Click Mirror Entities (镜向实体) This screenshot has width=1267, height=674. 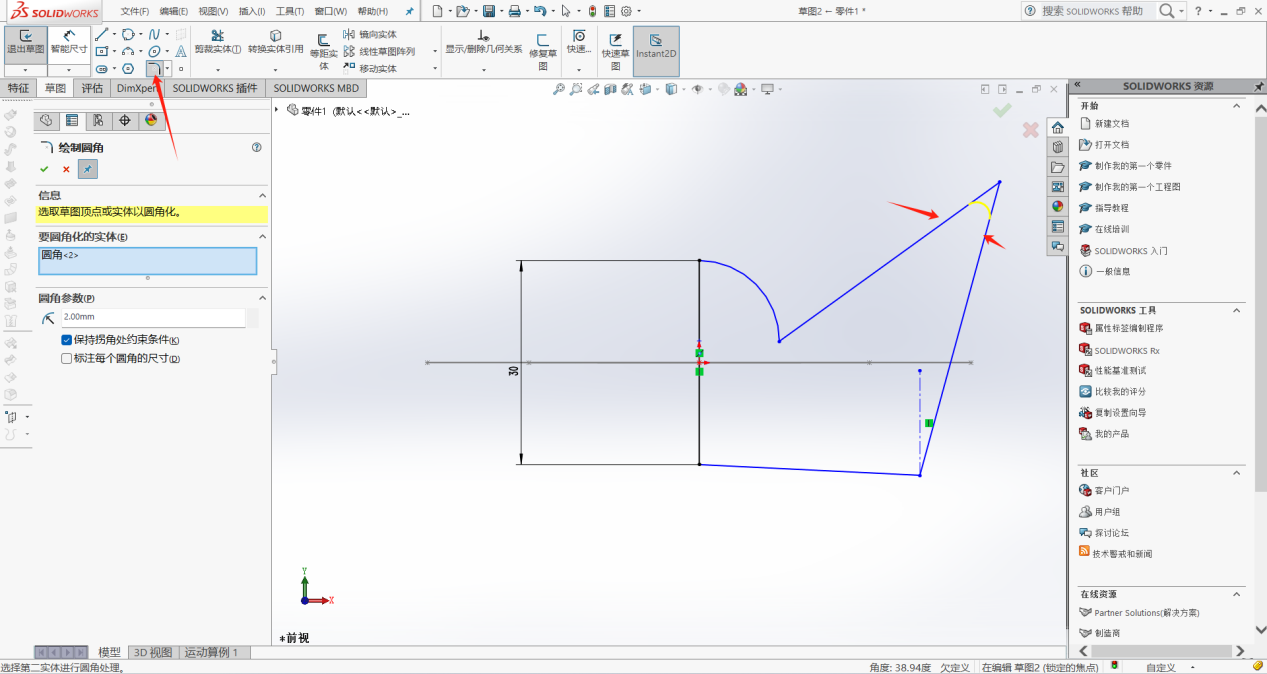click(370, 34)
